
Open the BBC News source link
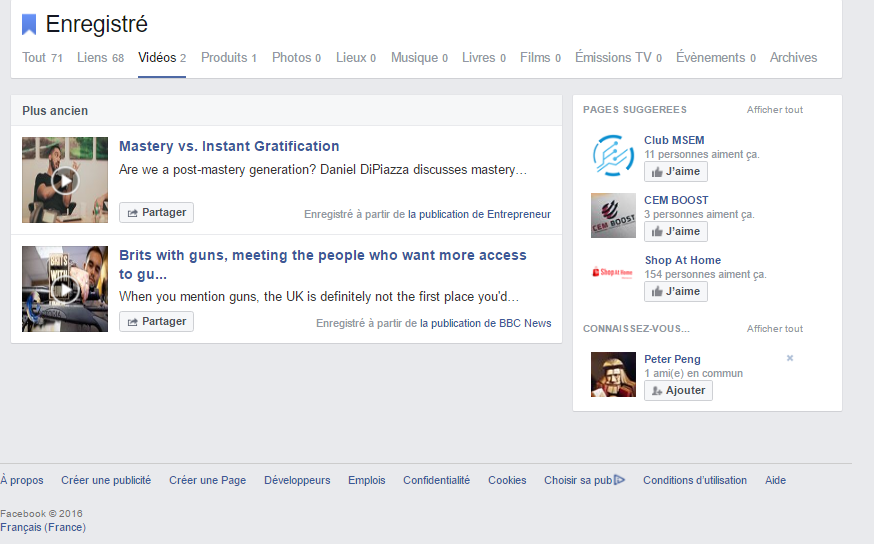524,323
